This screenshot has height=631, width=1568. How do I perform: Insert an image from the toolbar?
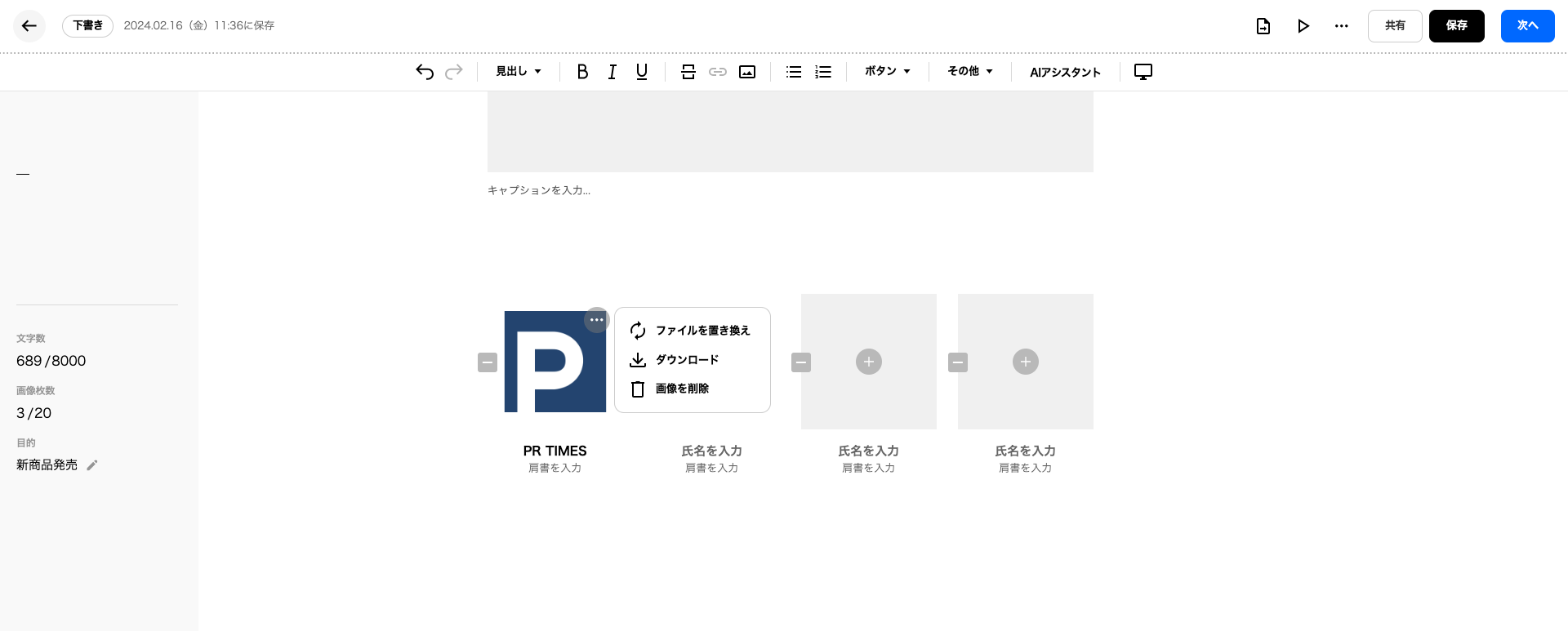pyautogui.click(x=747, y=72)
